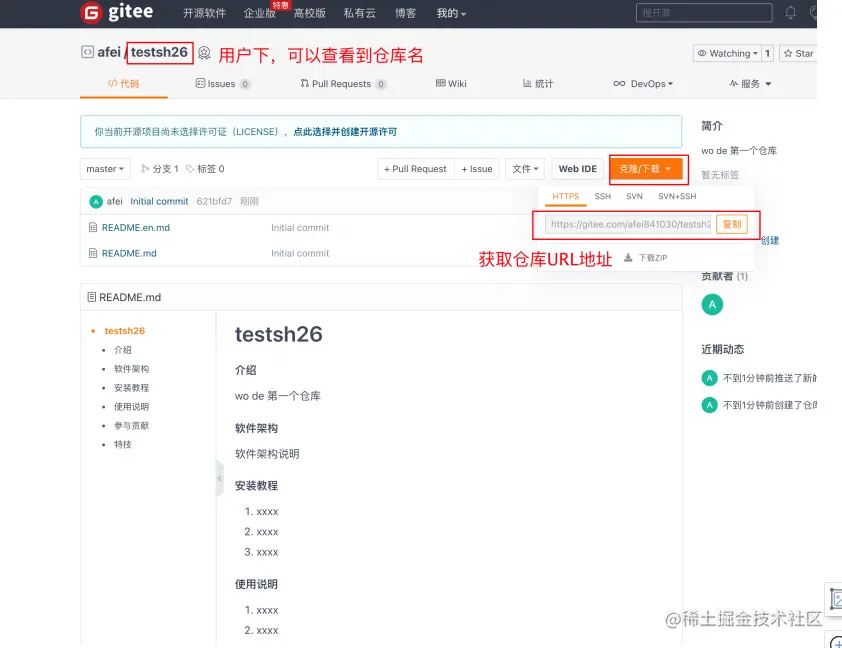Switch to the Issues tab
This screenshot has height=648, width=842.
(x=222, y=84)
